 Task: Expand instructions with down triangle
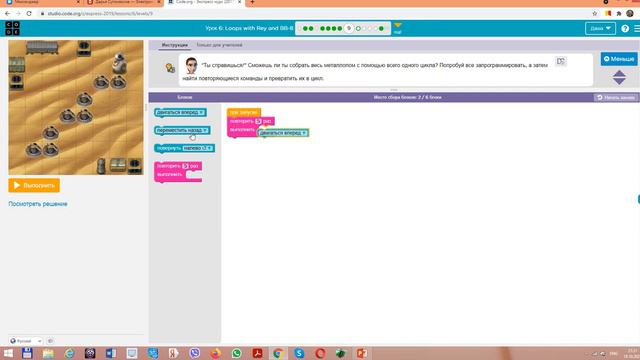(x=619, y=81)
